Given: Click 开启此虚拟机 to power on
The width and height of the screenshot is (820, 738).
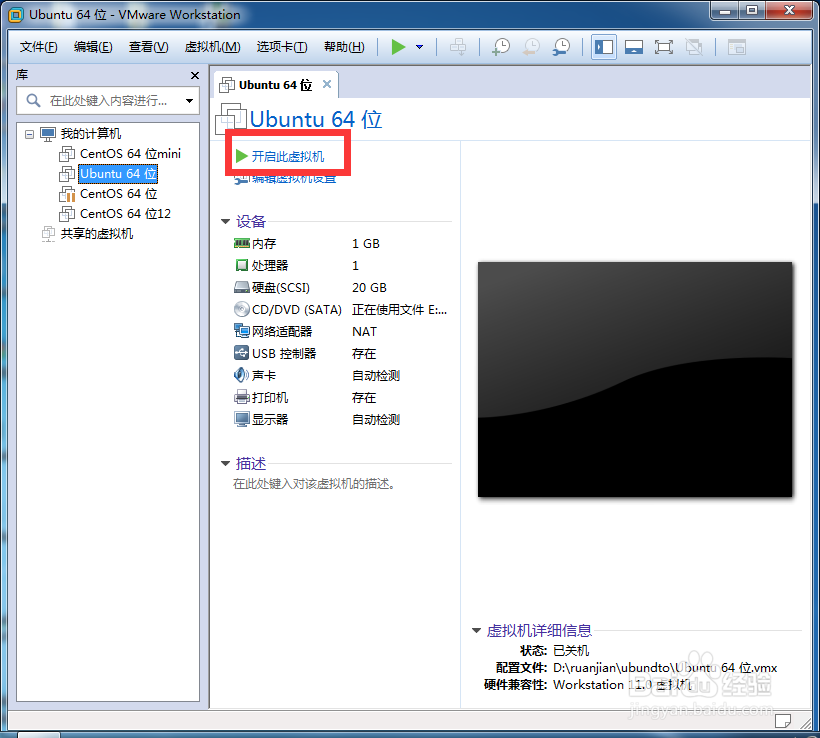Looking at the screenshot, I should (x=288, y=156).
